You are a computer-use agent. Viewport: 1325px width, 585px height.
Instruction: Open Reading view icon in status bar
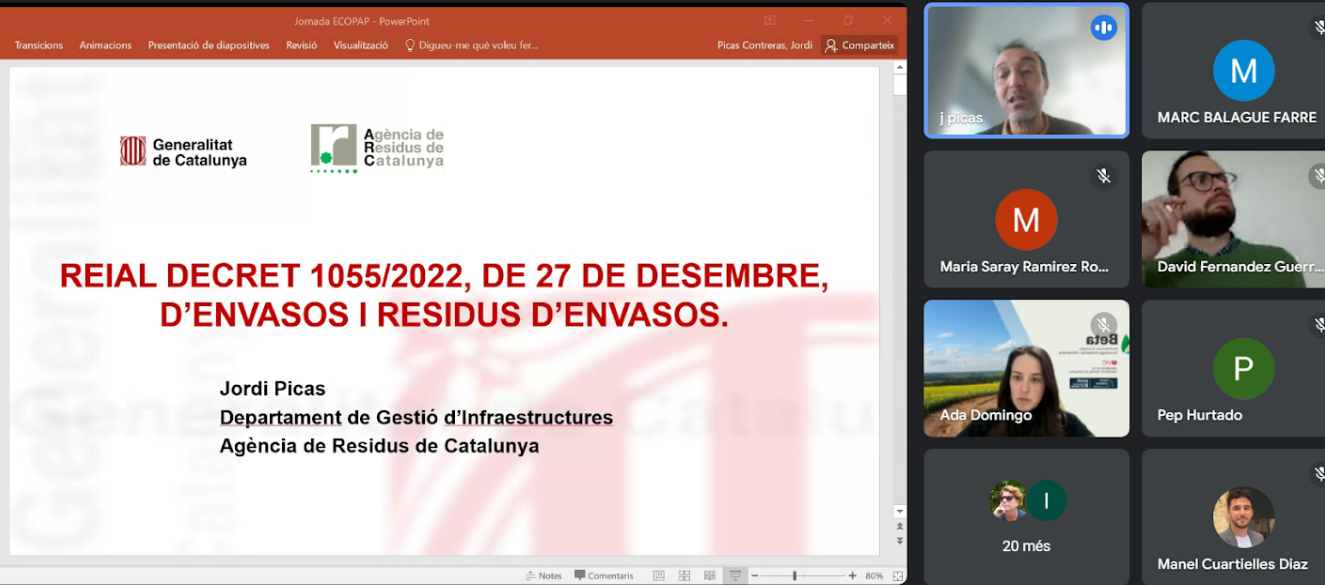coord(709,576)
